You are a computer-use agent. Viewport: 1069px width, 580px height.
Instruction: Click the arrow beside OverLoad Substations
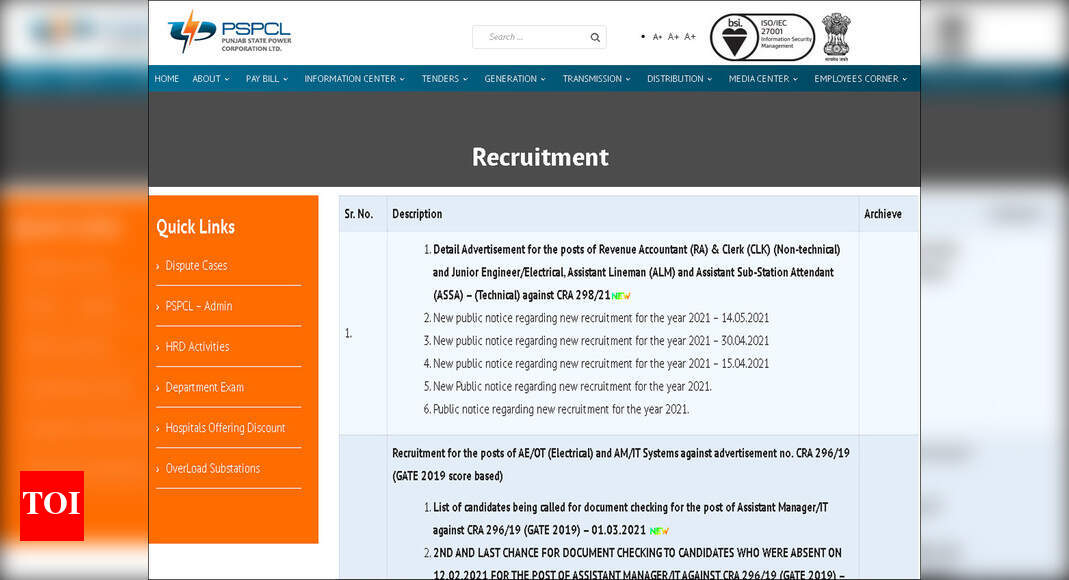tap(158, 469)
